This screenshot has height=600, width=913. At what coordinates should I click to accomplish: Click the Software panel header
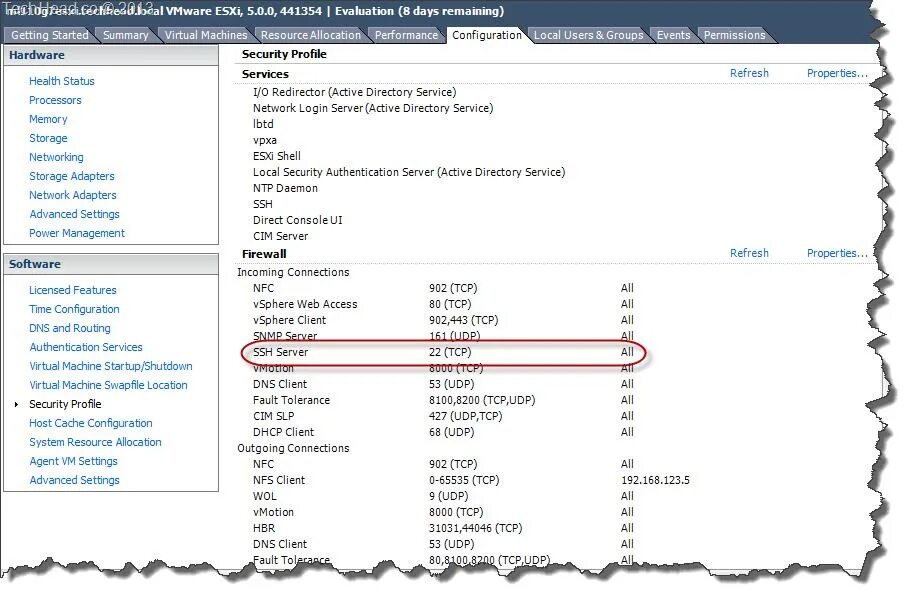click(111, 264)
